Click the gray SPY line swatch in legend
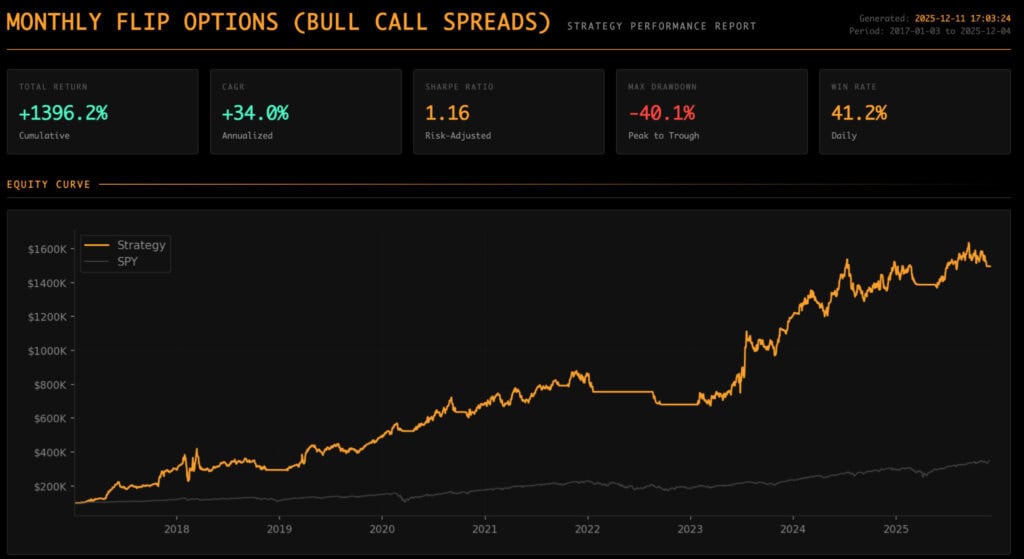 97,260
